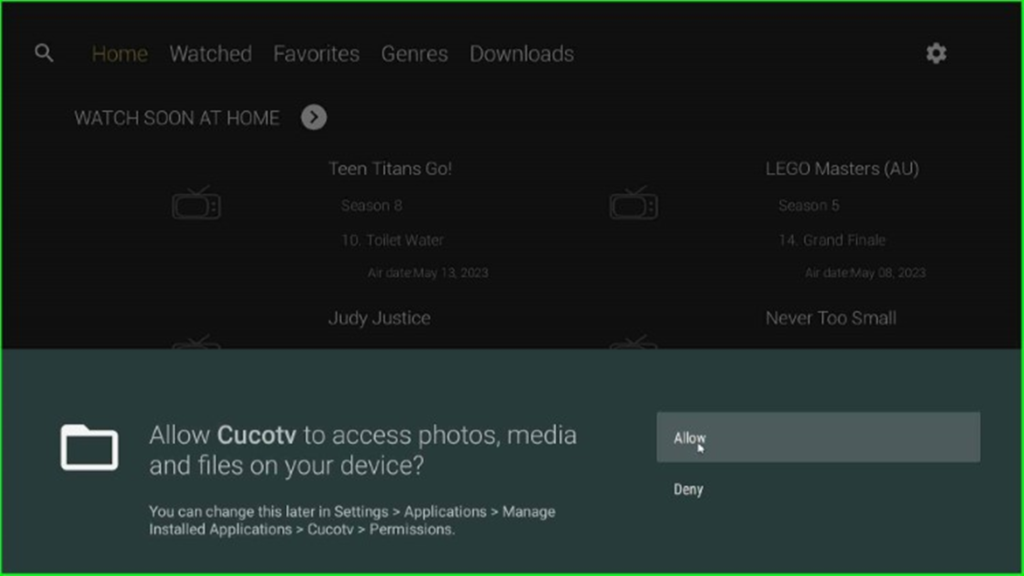Open the Judy Justice show
Image resolution: width=1024 pixels, height=576 pixels.
[x=379, y=318]
